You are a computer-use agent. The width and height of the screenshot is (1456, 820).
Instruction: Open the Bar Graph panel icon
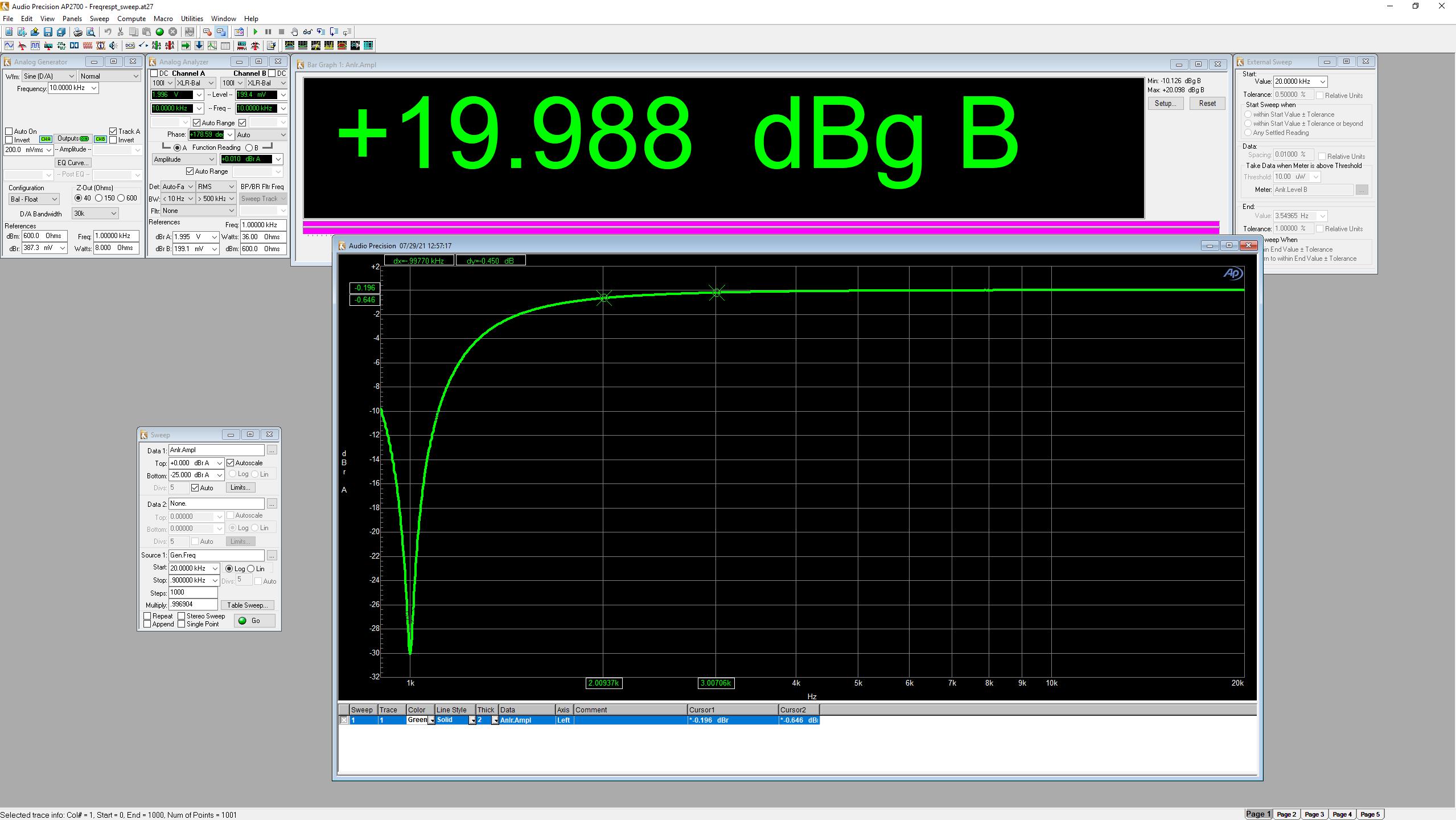pos(242,46)
